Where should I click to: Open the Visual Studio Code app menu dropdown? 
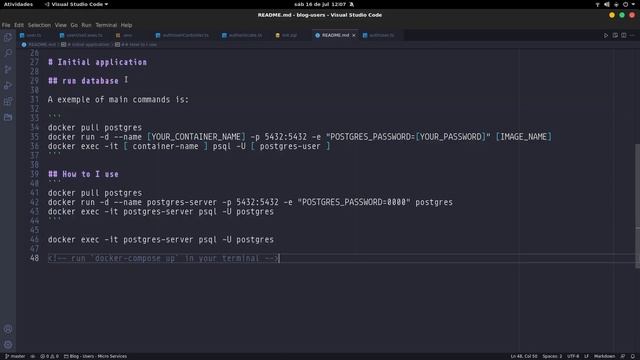[x=76, y=4]
